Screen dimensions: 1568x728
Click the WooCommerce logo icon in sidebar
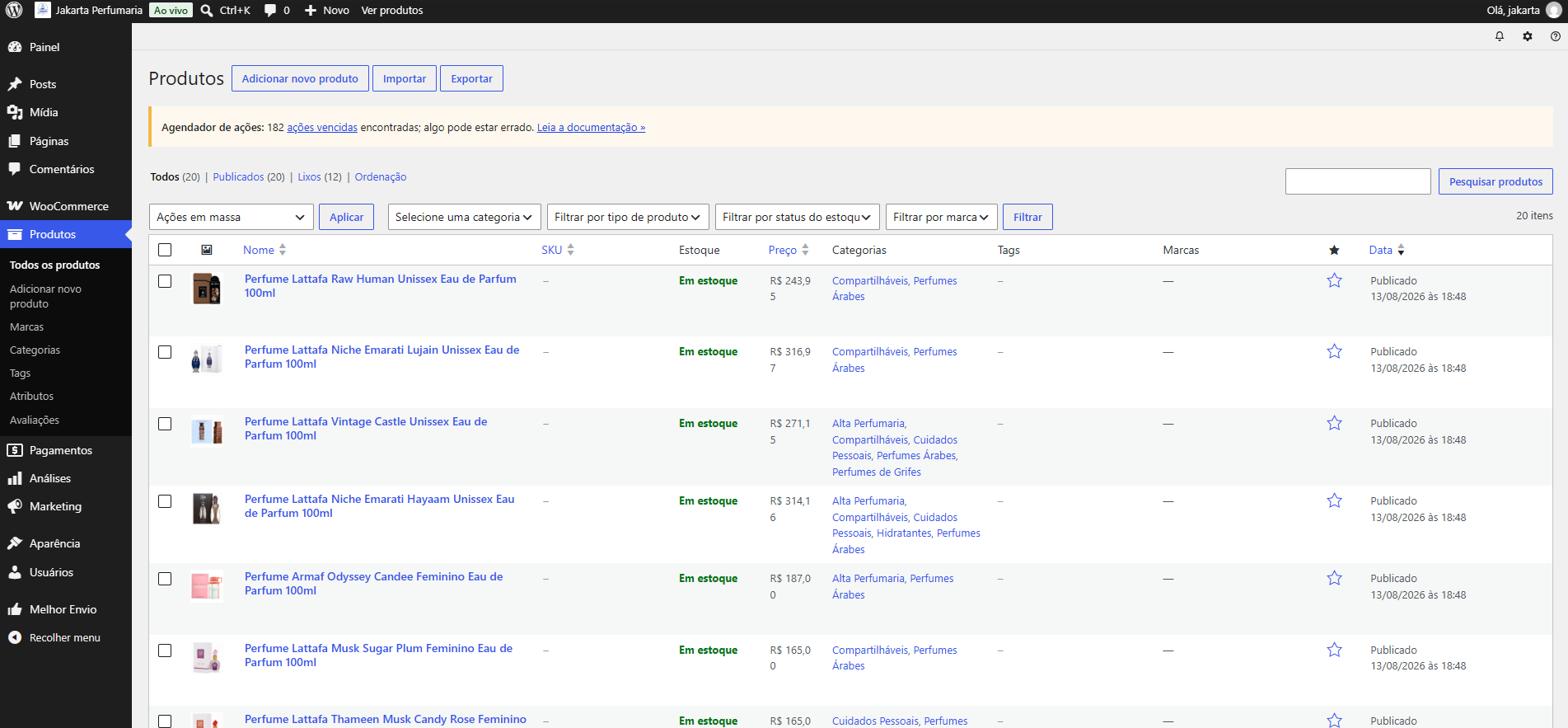pos(15,206)
